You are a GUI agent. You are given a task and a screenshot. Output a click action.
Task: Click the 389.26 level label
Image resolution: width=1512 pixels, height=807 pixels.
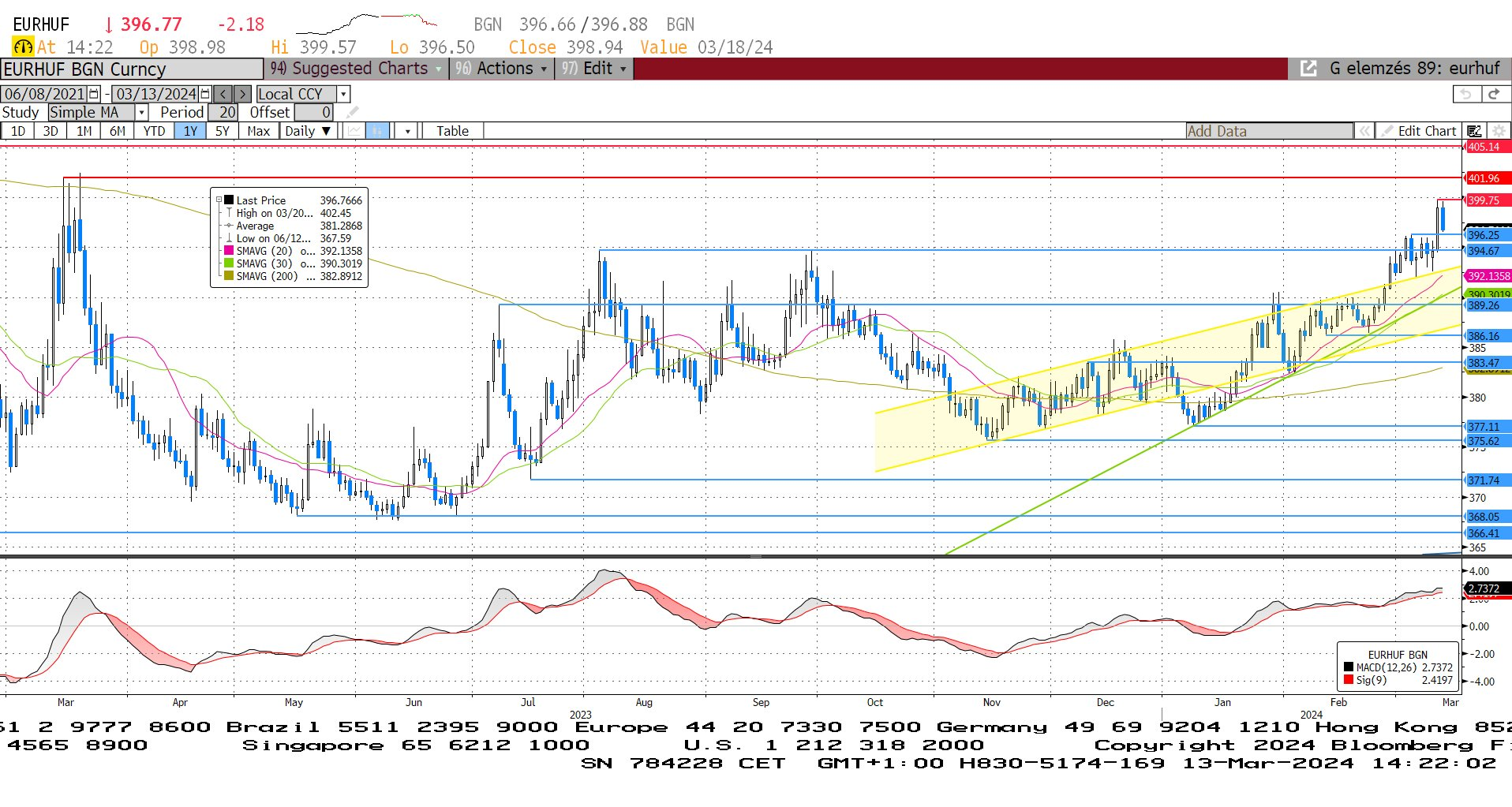pos(1487,305)
